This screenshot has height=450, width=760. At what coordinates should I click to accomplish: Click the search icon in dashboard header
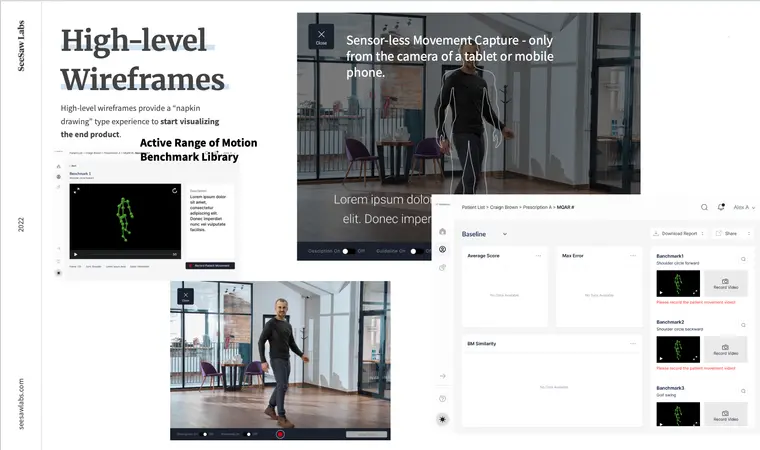point(704,207)
